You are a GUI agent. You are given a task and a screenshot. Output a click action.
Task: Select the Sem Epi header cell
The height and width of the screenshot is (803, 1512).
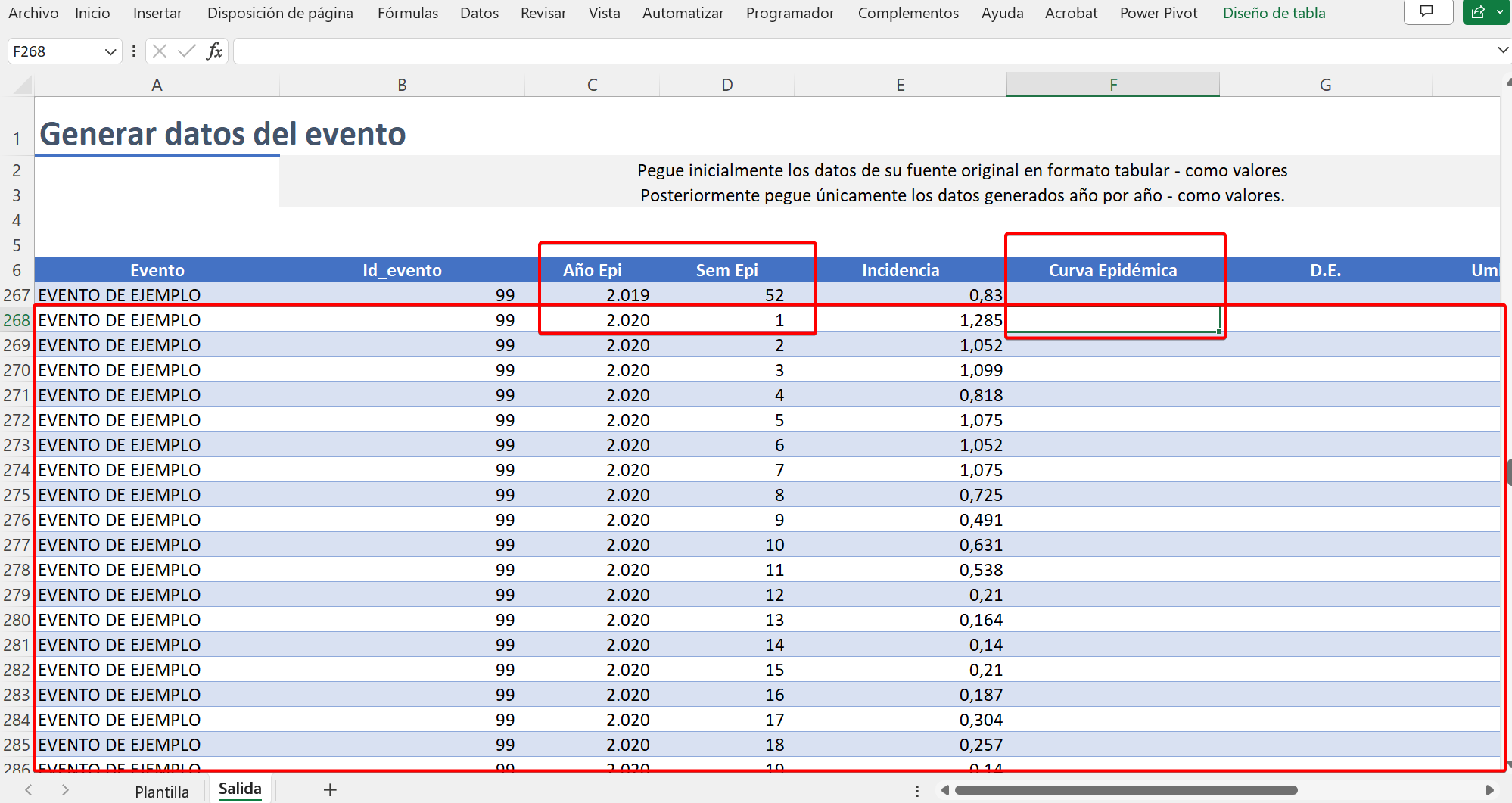pyautogui.click(x=727, y=270)
